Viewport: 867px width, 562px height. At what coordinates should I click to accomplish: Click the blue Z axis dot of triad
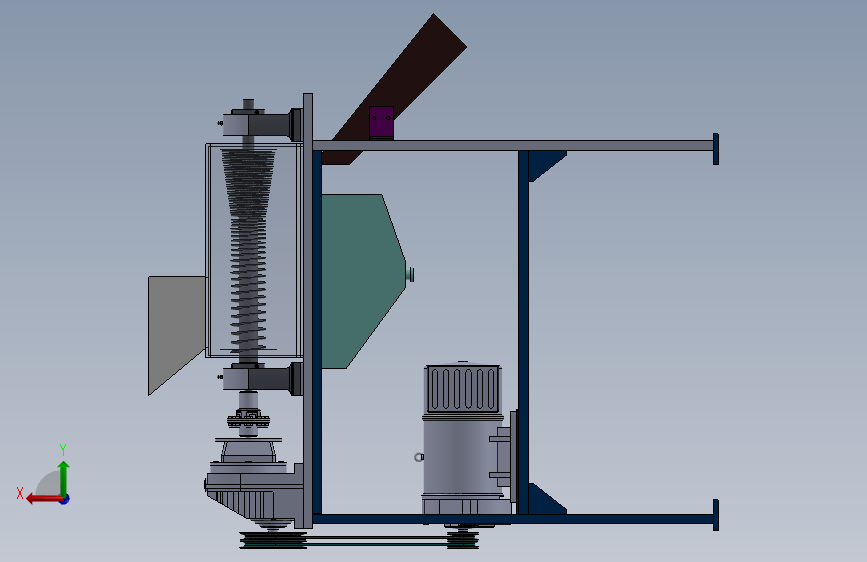(65, 499)
